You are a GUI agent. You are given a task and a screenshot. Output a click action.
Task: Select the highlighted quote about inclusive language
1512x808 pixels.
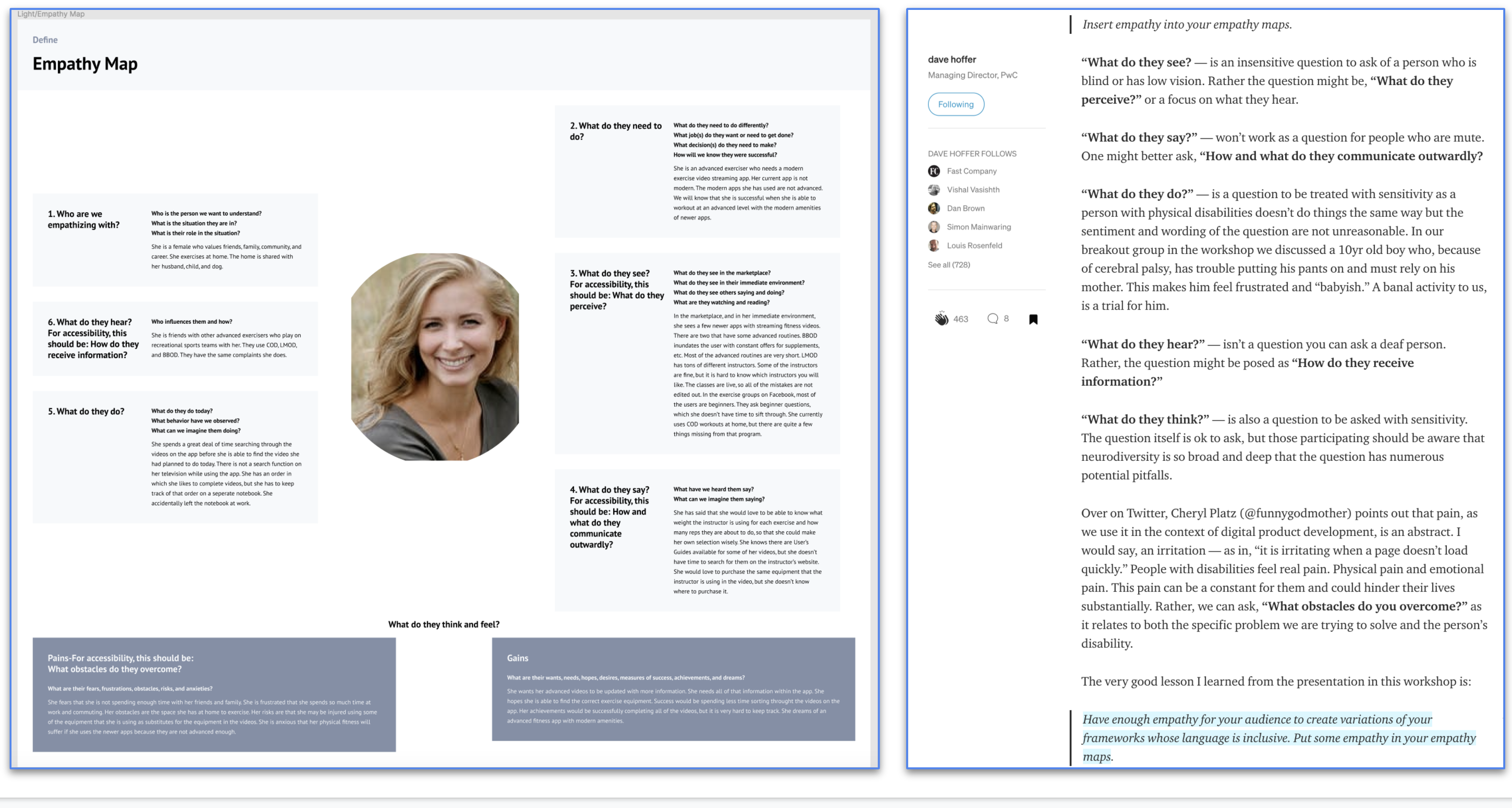[1262, 738]
